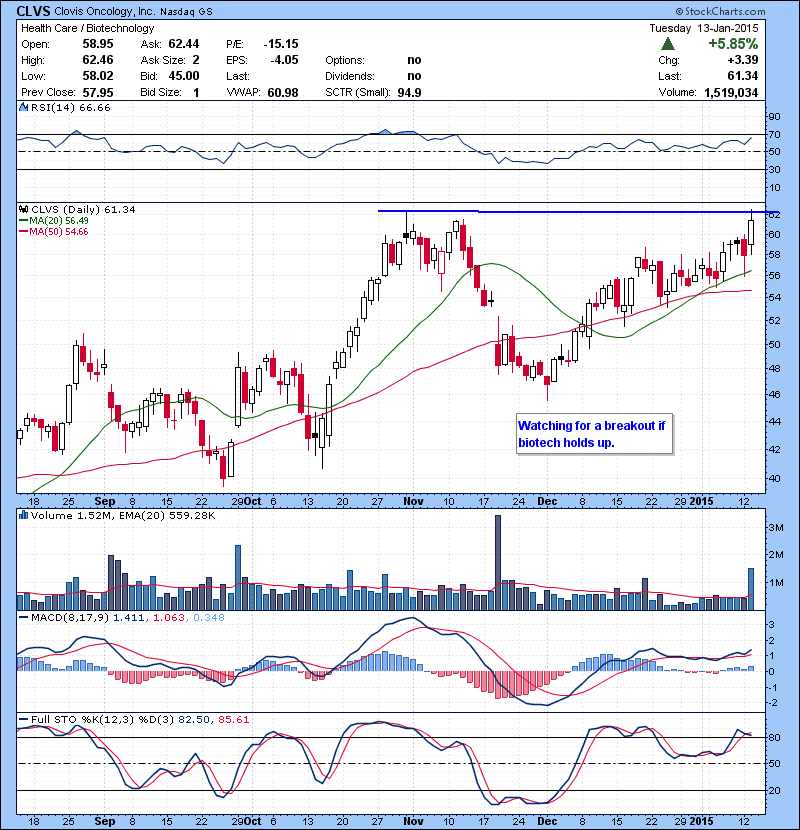Click the 'Volume 1.52M, EMA(20) 559.28K' label
Viewport: 800px width, 830px height.
coord(123,515)
